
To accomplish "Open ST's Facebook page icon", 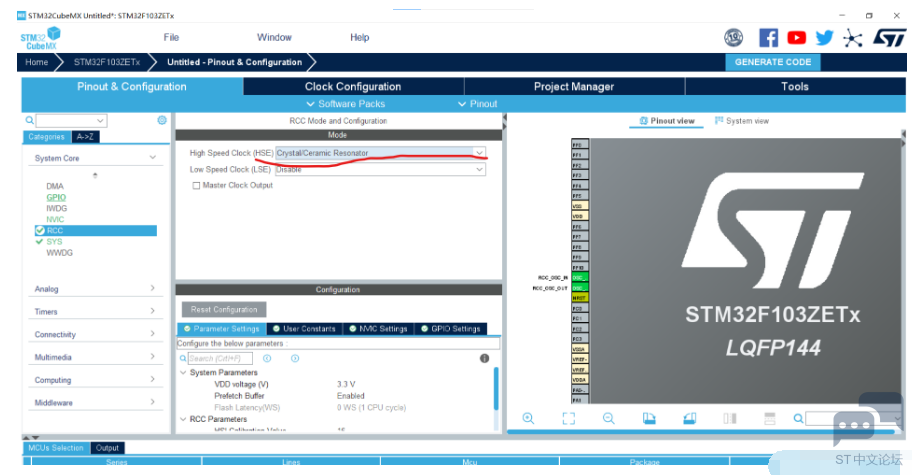I will [768, 38].
